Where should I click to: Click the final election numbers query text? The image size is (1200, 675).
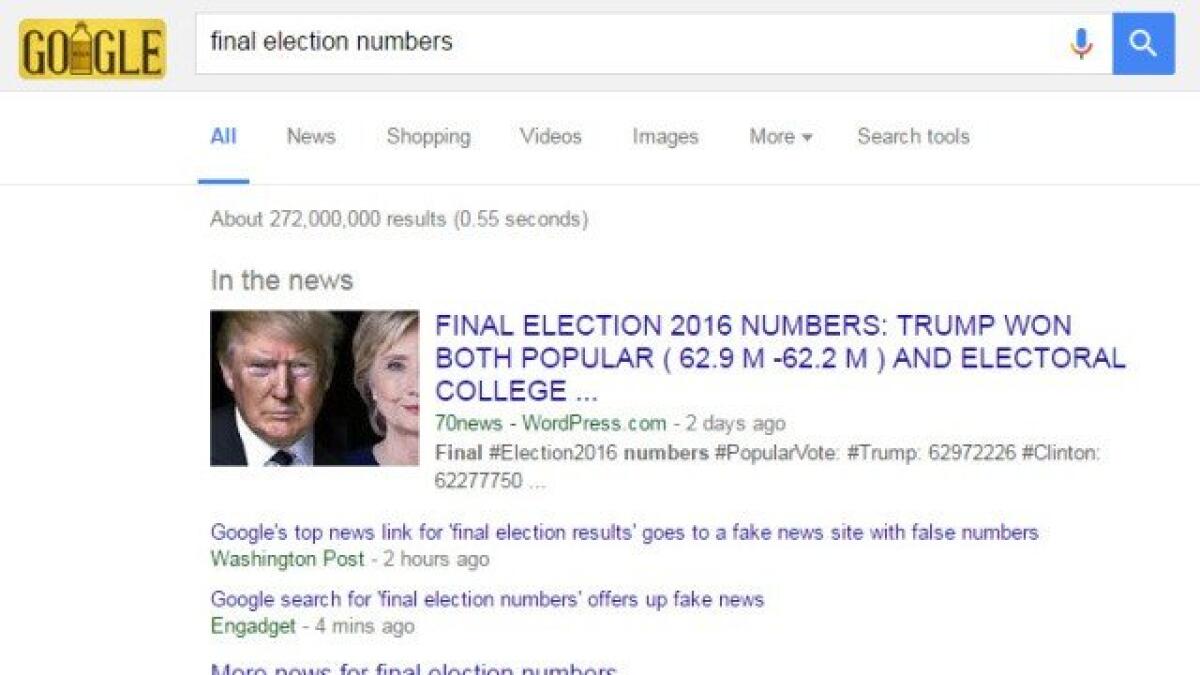click(x=332, y=42)
